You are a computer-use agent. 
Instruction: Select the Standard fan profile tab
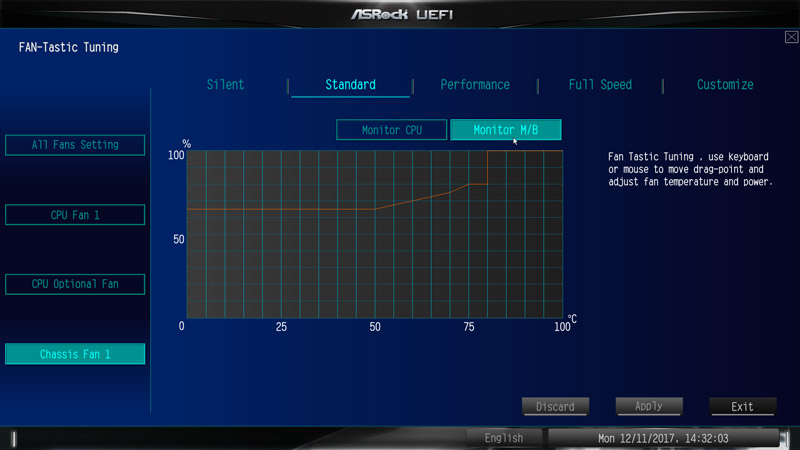[x=350, y=85]
